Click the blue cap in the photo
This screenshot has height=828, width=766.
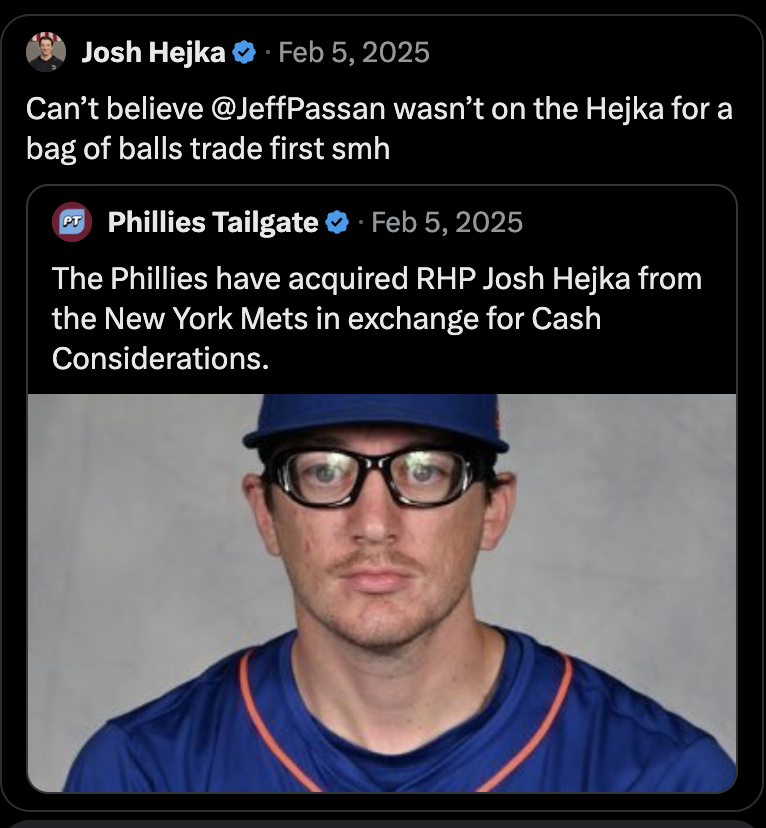tap(375, 420)
